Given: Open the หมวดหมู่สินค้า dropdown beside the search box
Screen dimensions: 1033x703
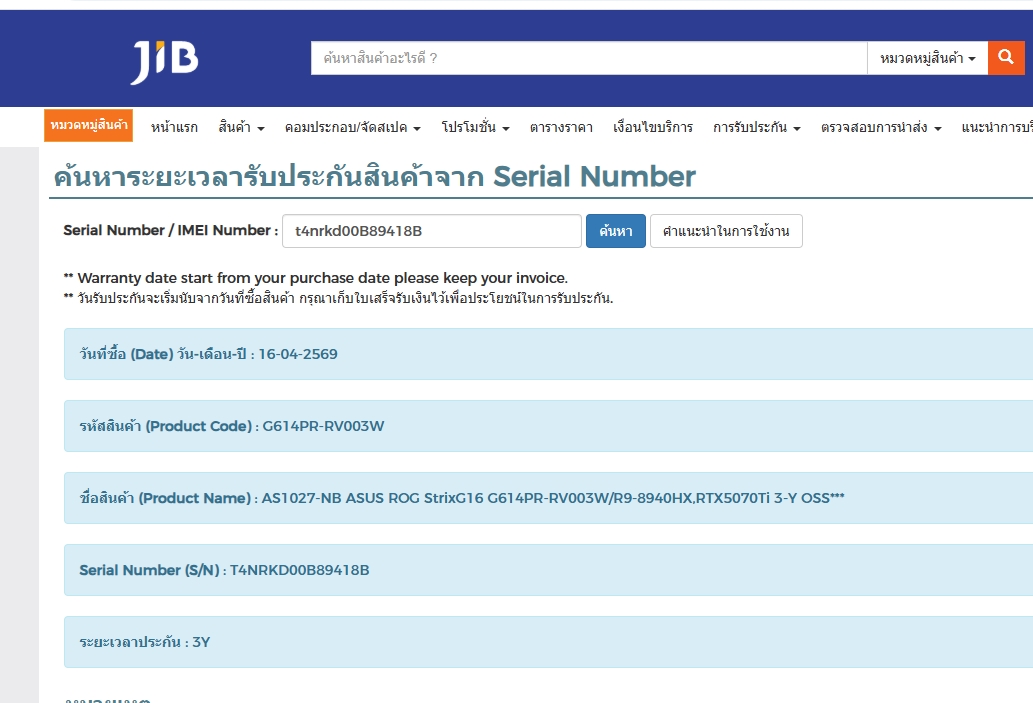Looking at the screenshot, I should [x=928, y=58].
